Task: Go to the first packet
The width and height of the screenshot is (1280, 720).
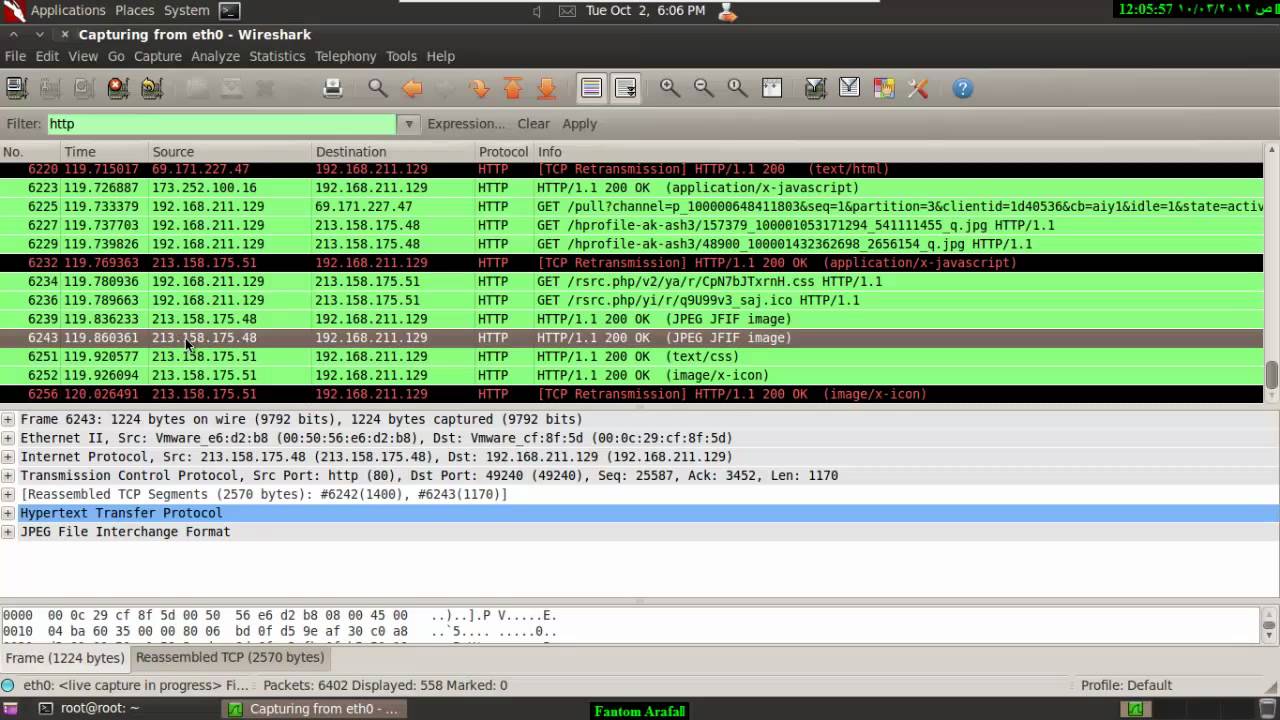Action: point(513,88)
